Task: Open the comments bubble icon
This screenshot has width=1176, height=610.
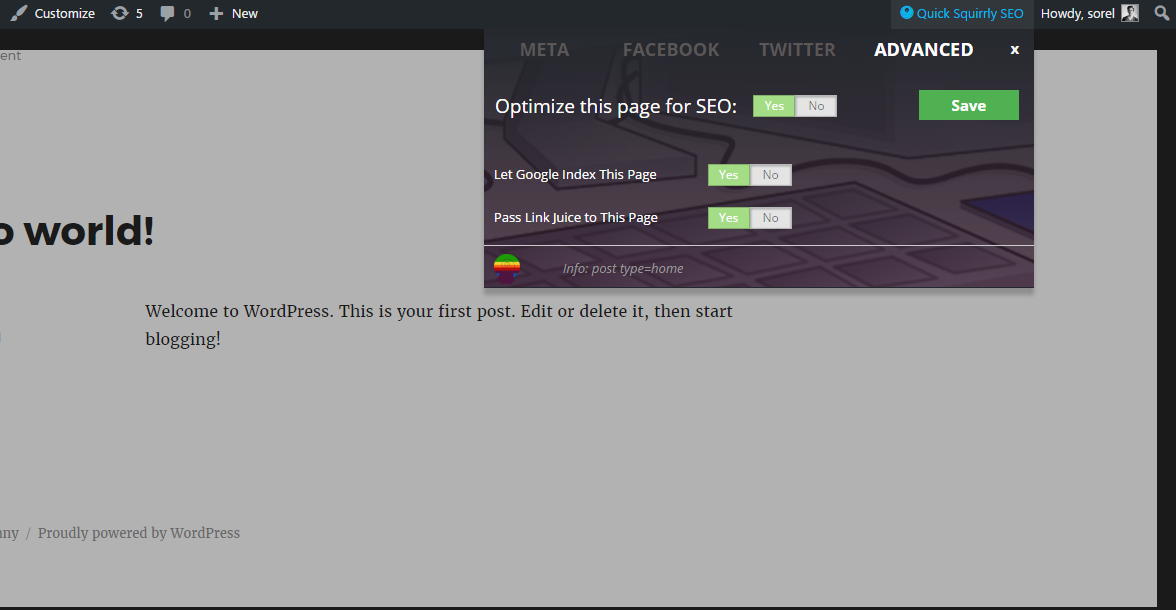Action: (167, 14)
